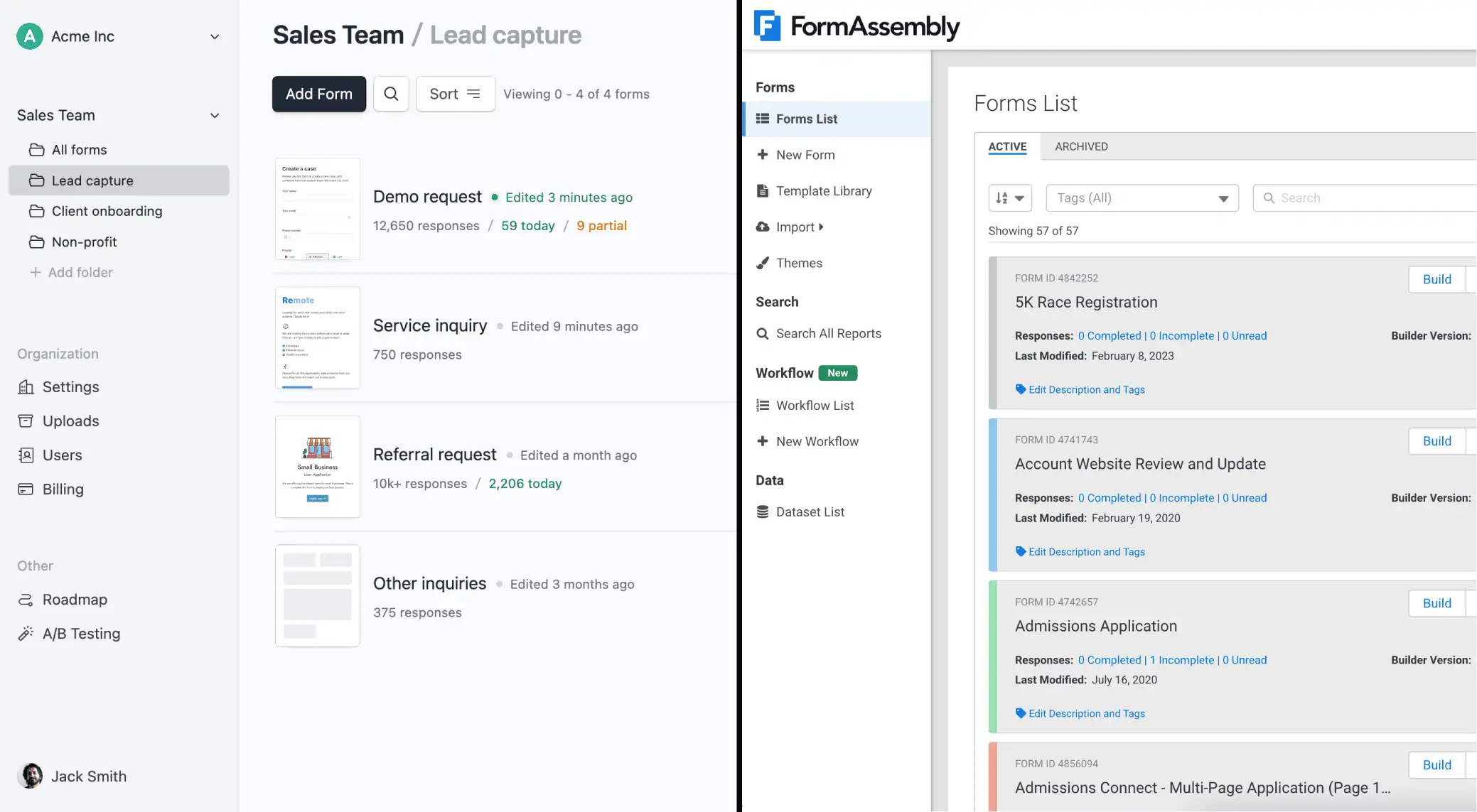
Task: Click '59 today' responses count
Action: [x=528, y=226]
